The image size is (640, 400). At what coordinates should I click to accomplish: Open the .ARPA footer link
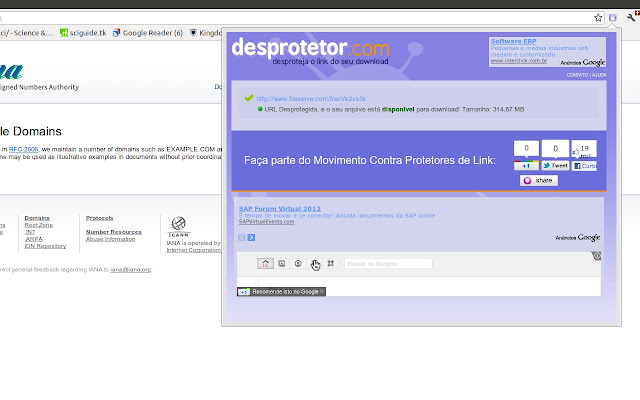pos(33,239)
